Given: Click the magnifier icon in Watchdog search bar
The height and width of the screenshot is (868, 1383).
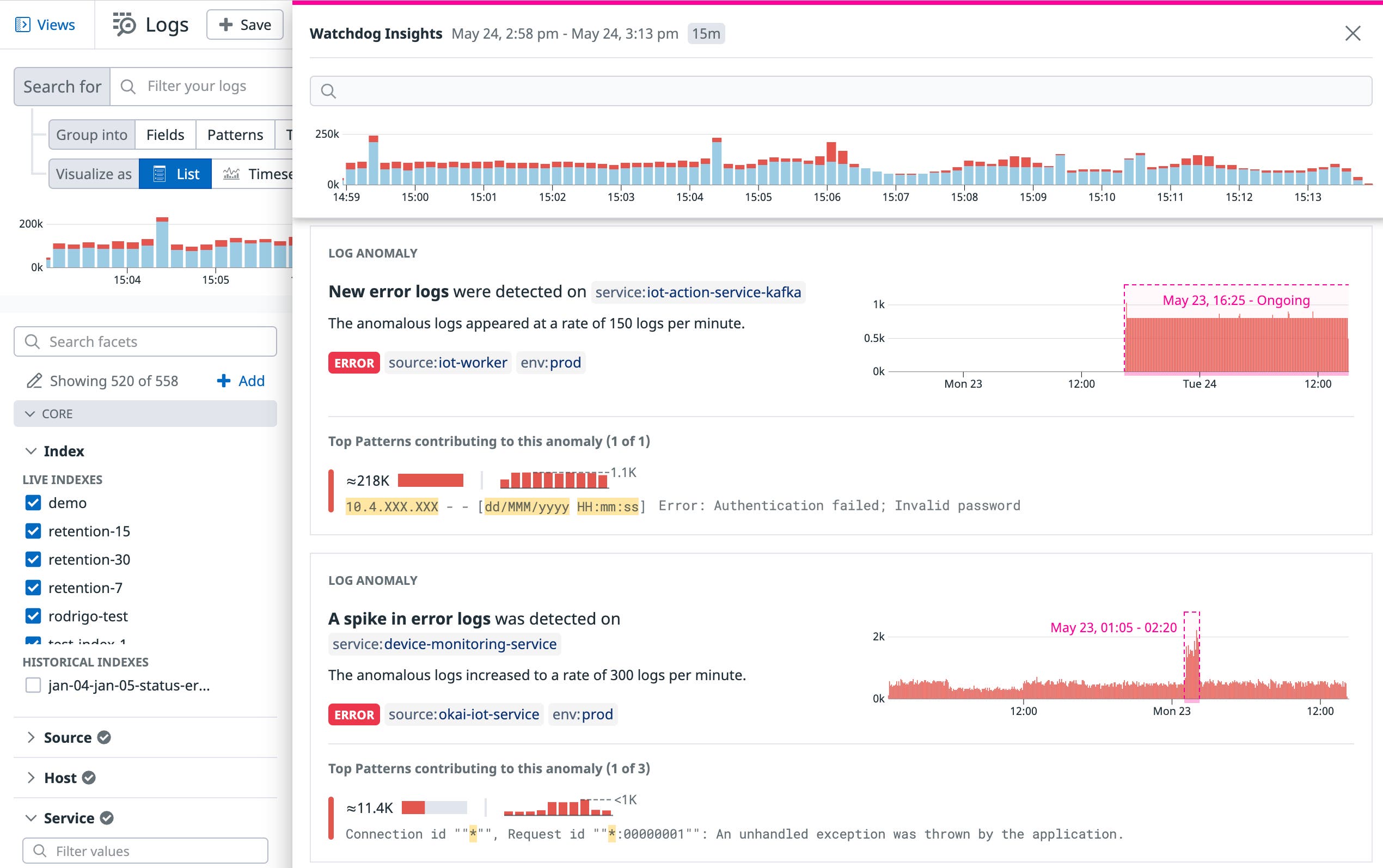Looking at the screenshot, I should pyautogui.click(x=329, y=91).
